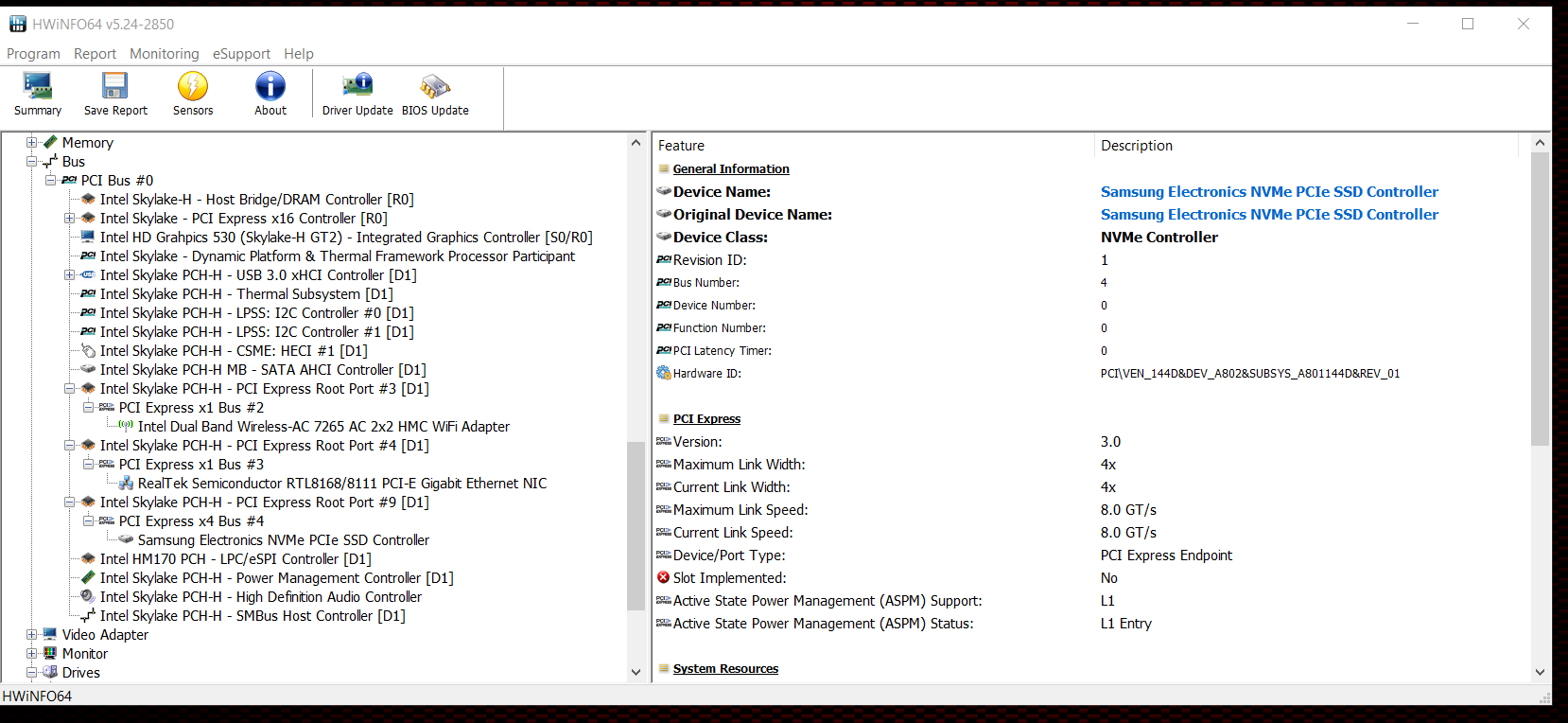
Task: Launch the BIOS Update icon
Action: [435, 86]
